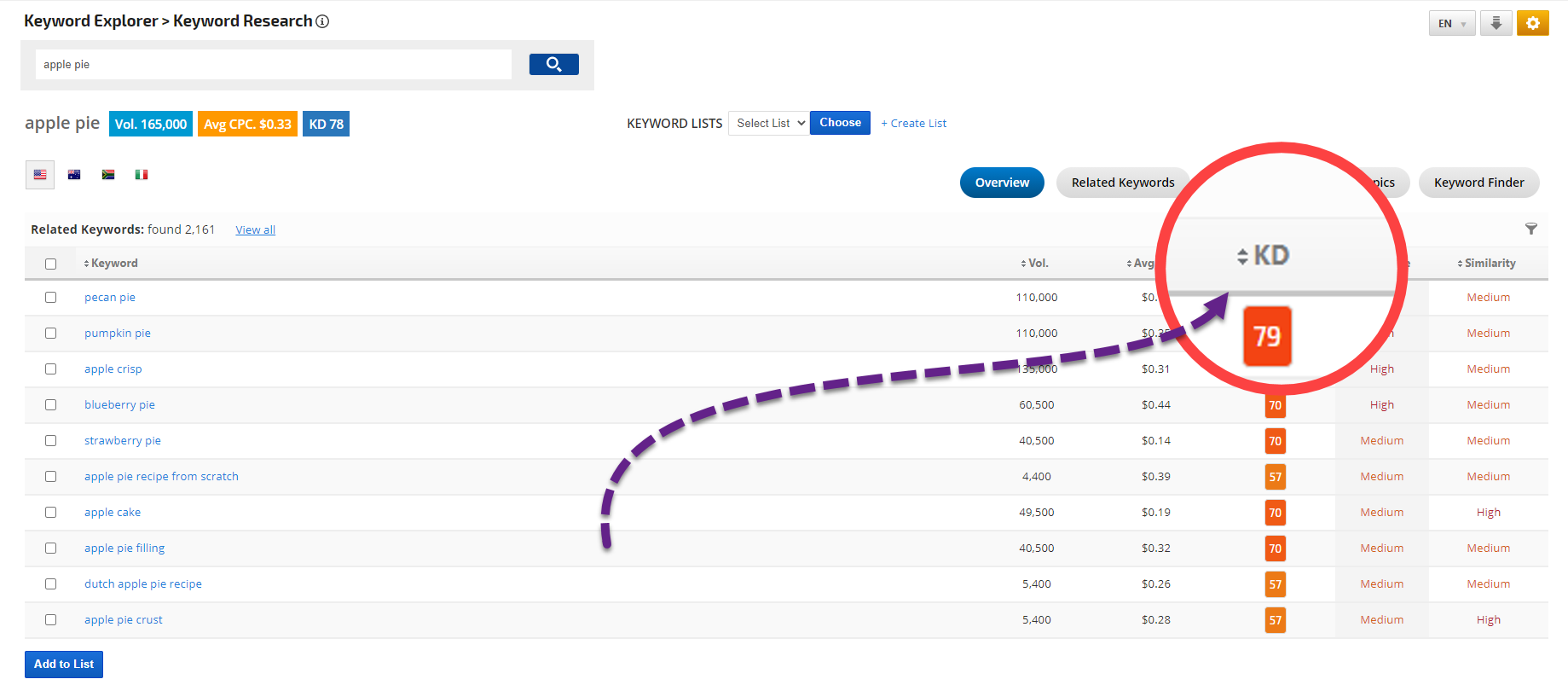Screen dimensions: 1568x685
Task: Open the table filter funnel icon
Action: point(1530,229)
